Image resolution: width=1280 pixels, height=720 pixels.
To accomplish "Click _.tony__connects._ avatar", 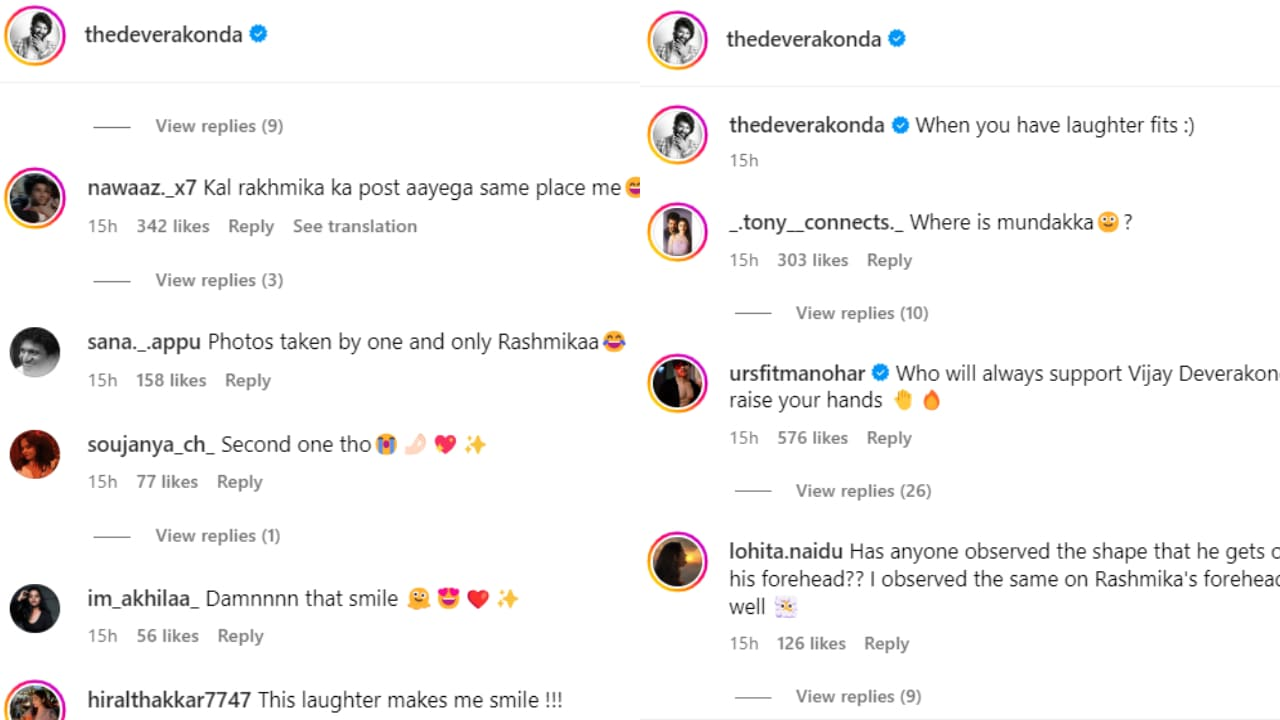I will coord(677,232).
